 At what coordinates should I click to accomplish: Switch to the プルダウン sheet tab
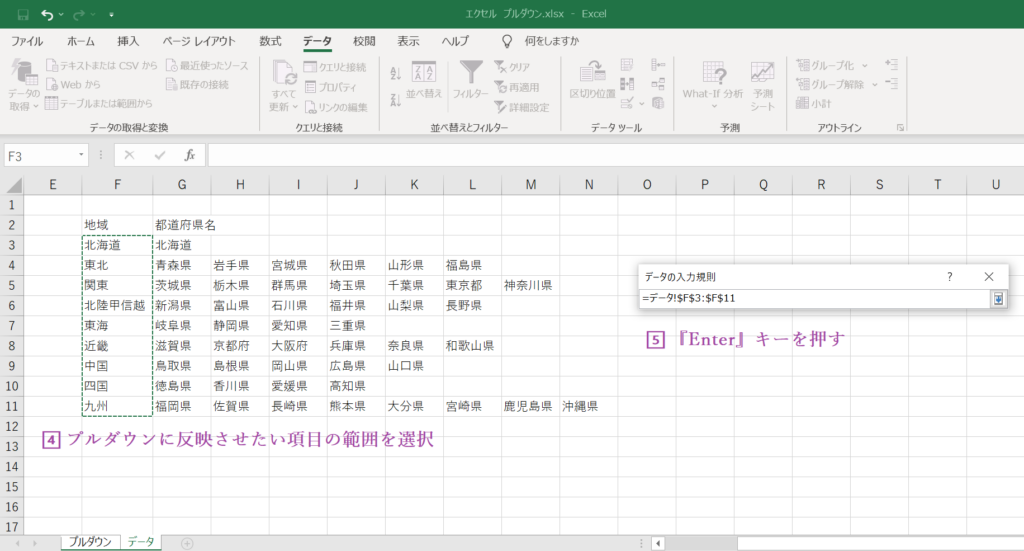tap(89, 542)
